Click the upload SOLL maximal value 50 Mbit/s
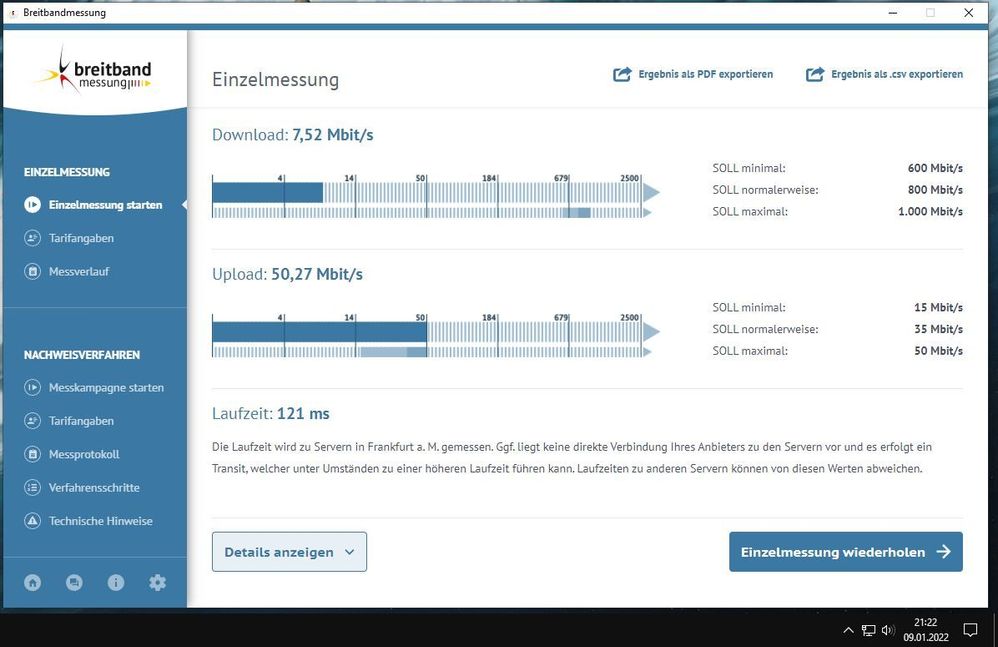This screenshot has width=998, height=647. coord(939,351)
